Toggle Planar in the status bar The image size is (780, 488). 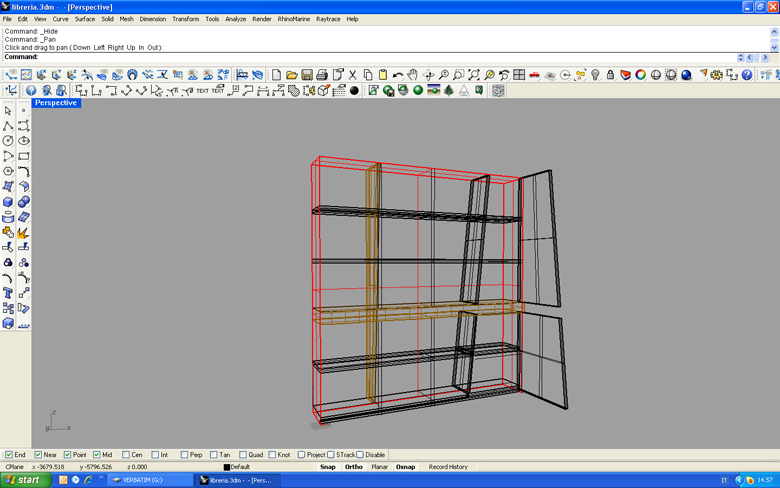click(x=380, y=467)
